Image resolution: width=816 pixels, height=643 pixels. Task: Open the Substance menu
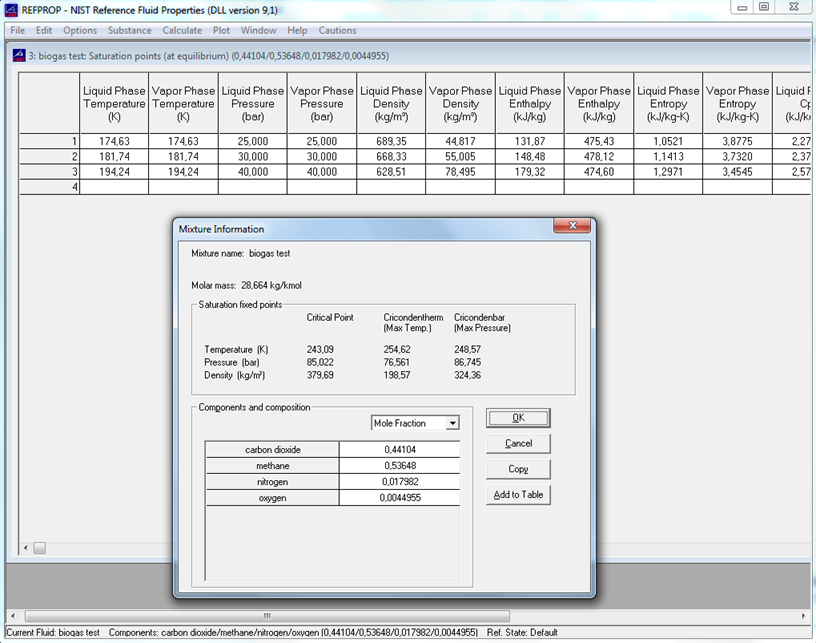(129, 30)
